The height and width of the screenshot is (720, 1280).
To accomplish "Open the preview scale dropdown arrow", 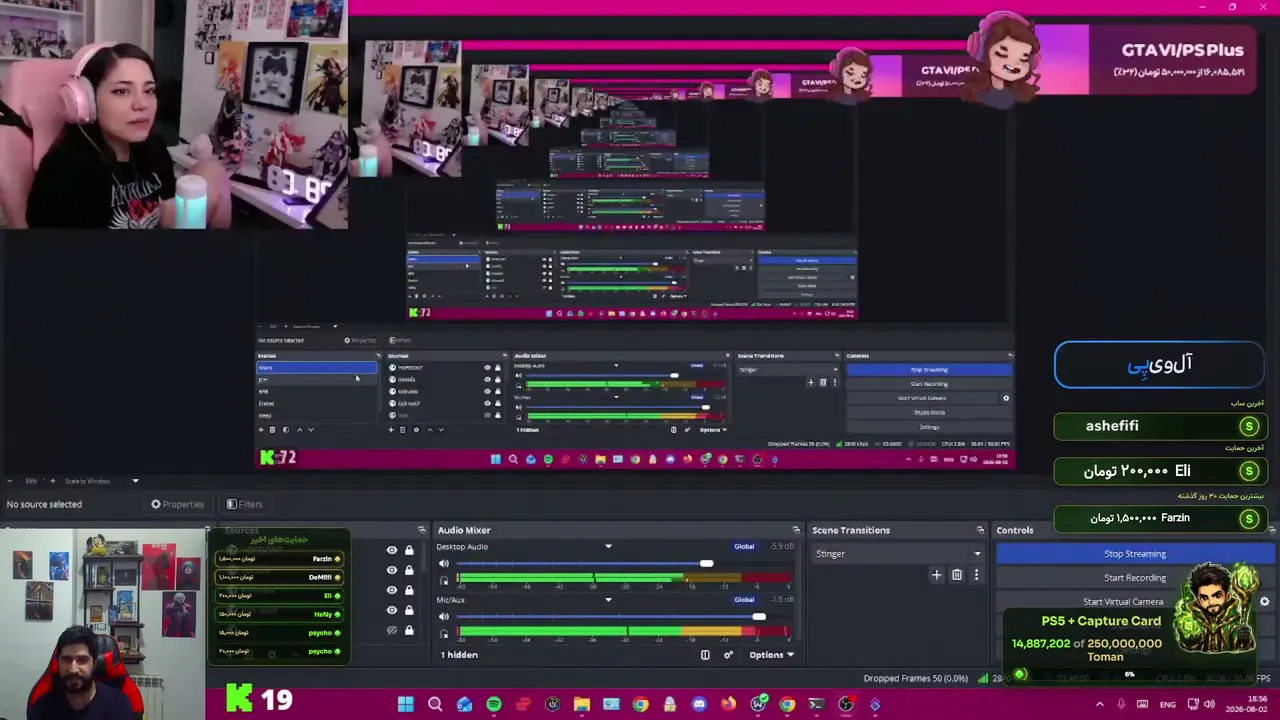I will coord(135,481).
